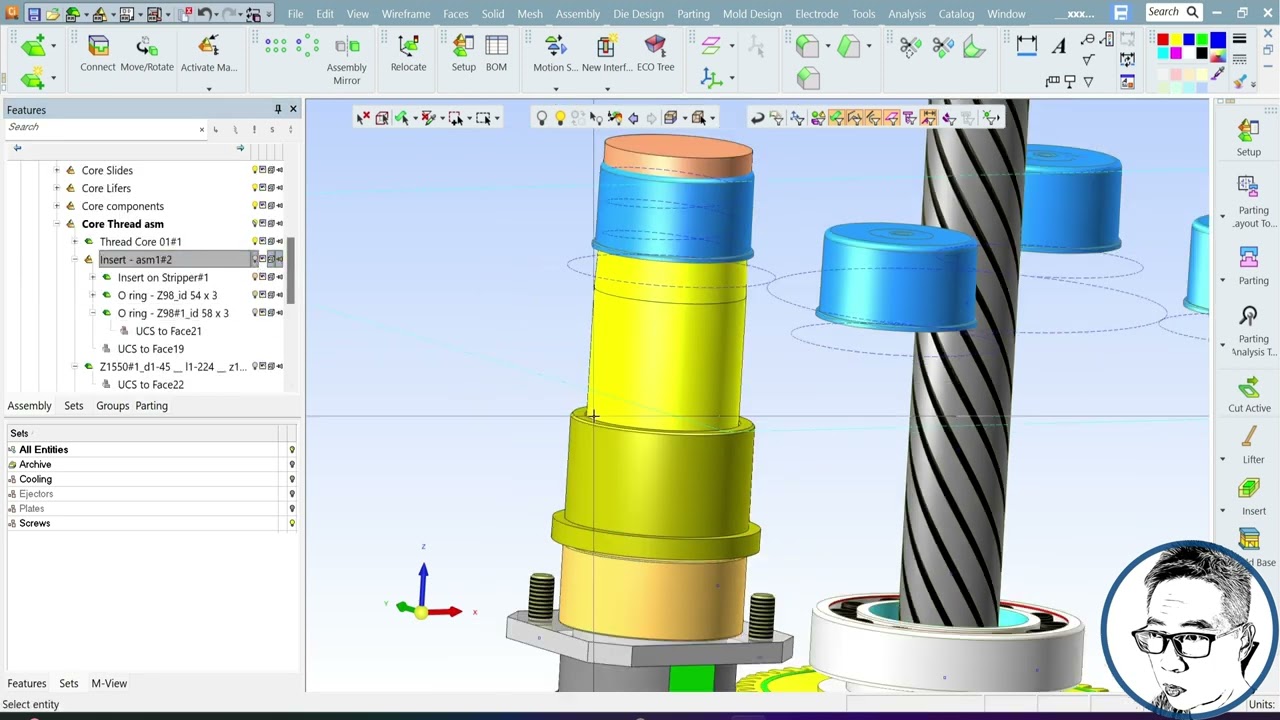Toggle visibility bulb for Core components
Viewport: 1280px width, 720px height.
pos(255,206)
